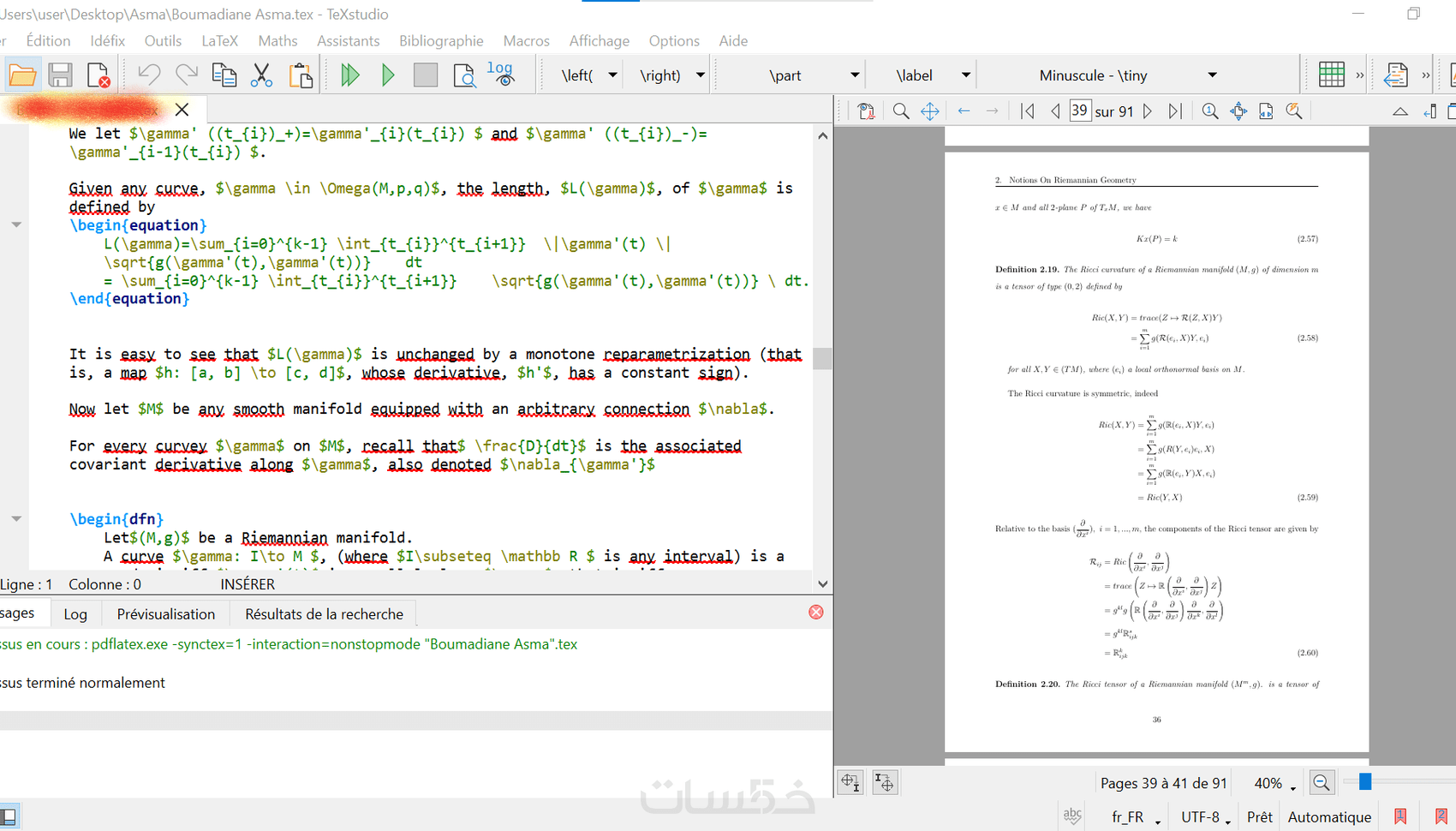The height and width of the screenshot is (831, 1456).
Task: Close the messages panel with red X
Action: coord(816,612)
